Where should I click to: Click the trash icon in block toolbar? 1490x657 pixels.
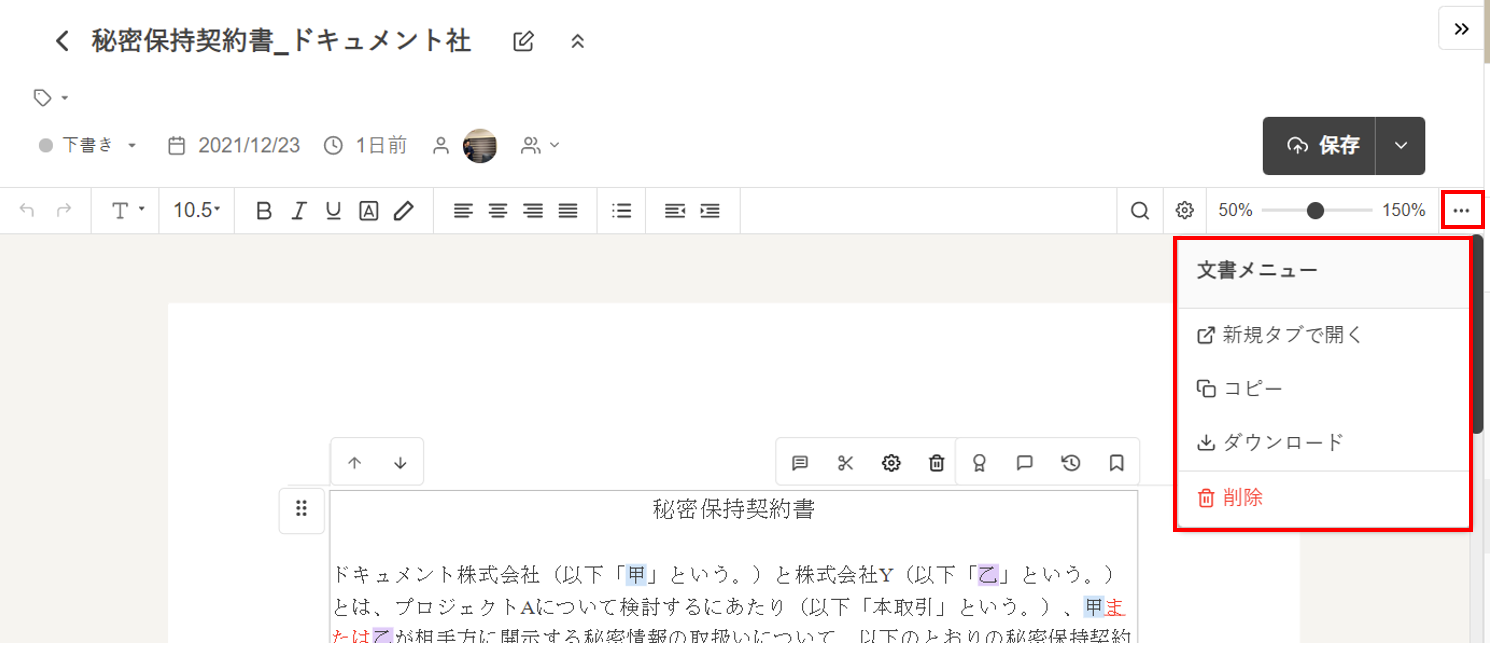937,463
